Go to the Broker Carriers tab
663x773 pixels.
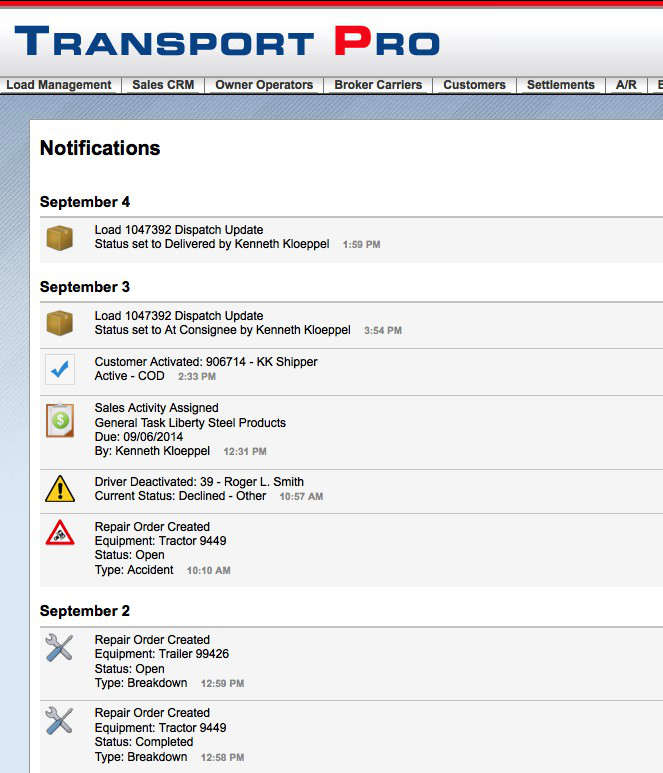[x=378, y=85]
